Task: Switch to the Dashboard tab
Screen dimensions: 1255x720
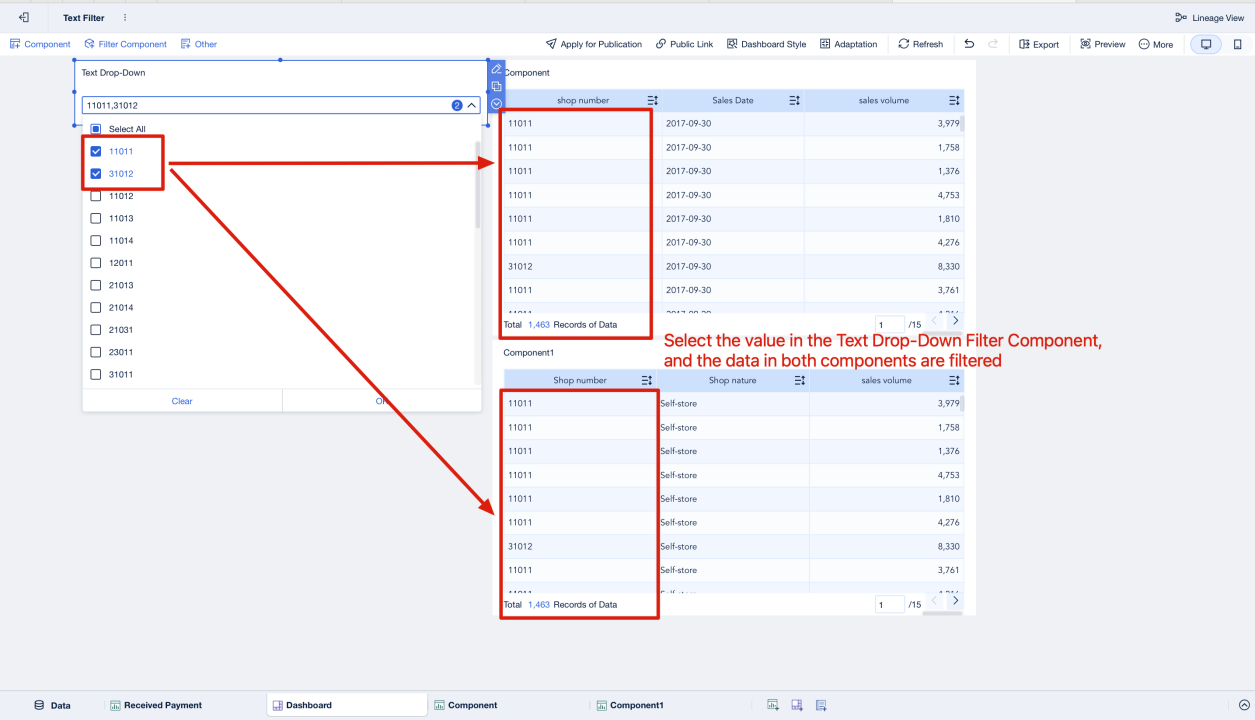Action: click(x=346, y=705)
